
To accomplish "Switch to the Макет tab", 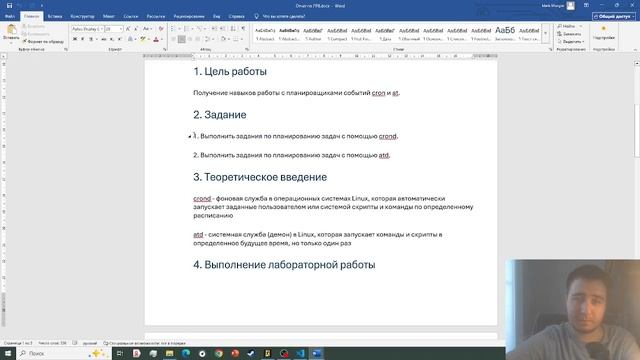I will (109, 16).
